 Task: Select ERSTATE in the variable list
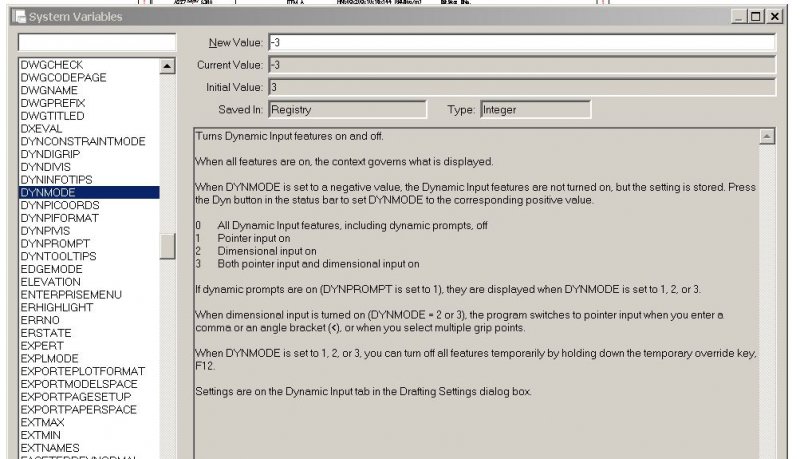point(45,333)
